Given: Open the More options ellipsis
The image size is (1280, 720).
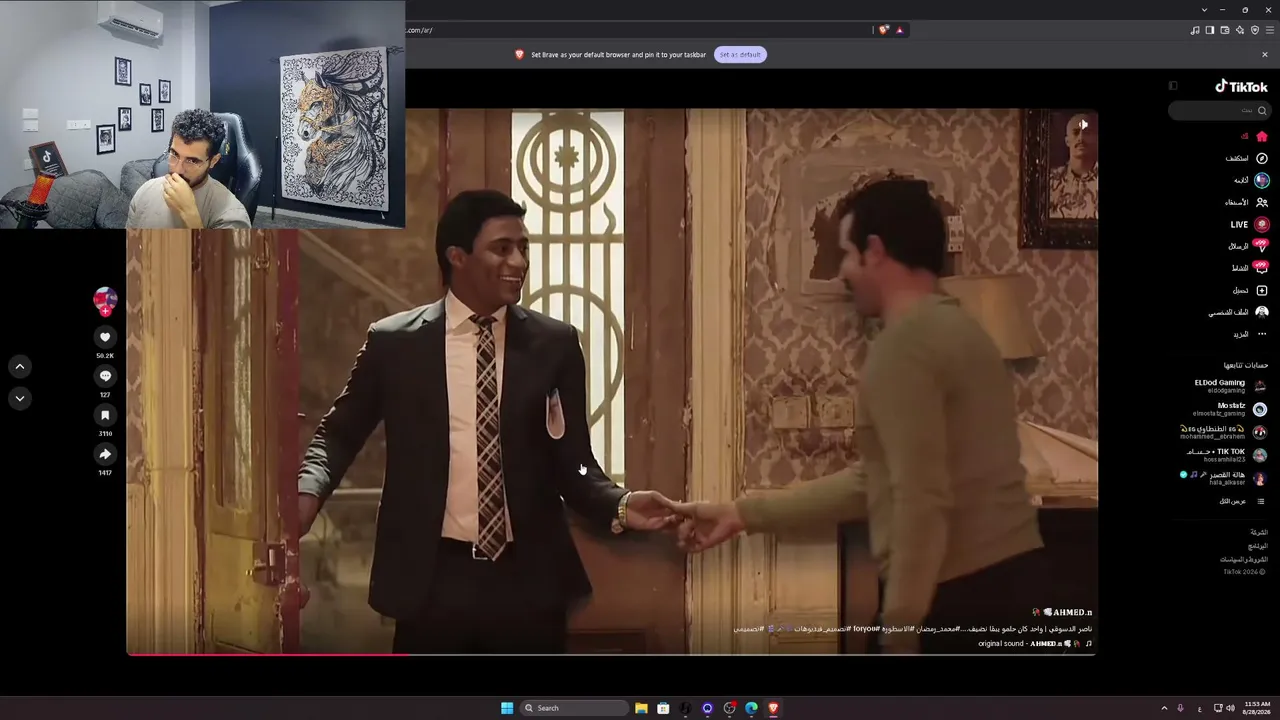Looking at the screenshot, I should 1262,334.
